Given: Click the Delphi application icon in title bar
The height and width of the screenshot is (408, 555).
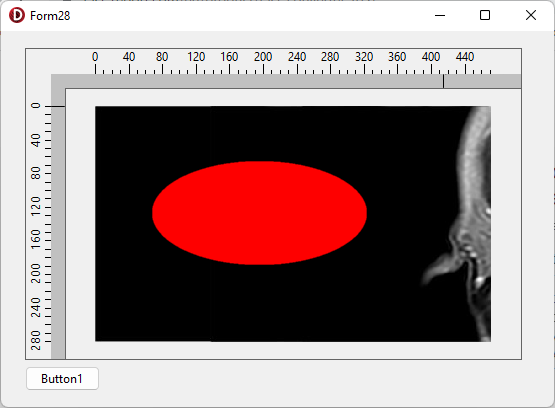Looking at the screenshot, I should pos(17,16).
